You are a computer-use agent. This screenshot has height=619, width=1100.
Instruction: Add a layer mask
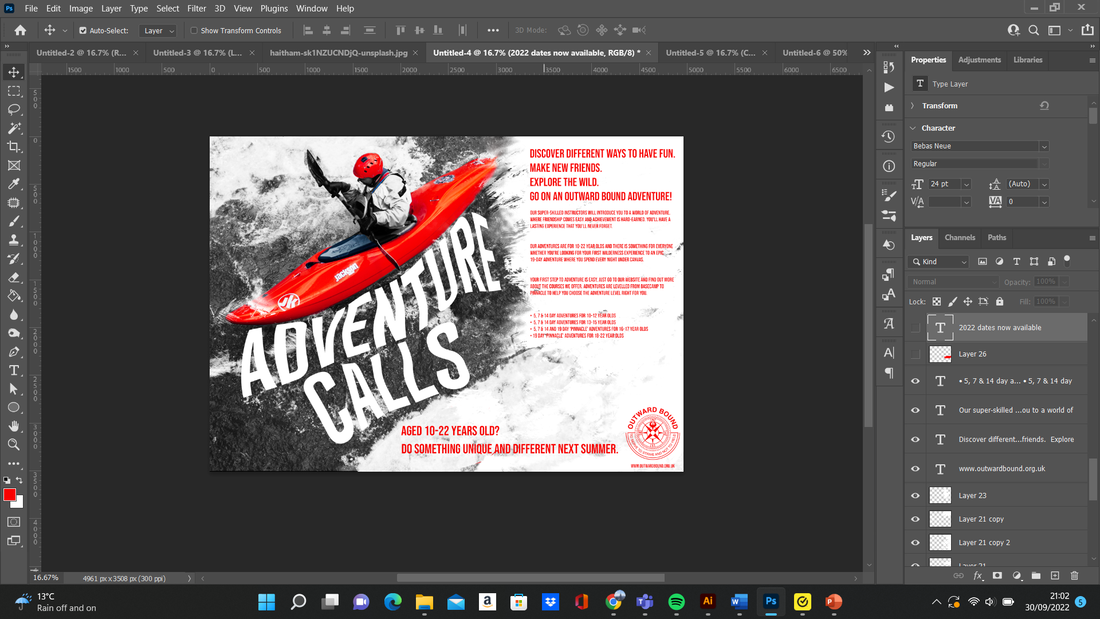[998, 575]
